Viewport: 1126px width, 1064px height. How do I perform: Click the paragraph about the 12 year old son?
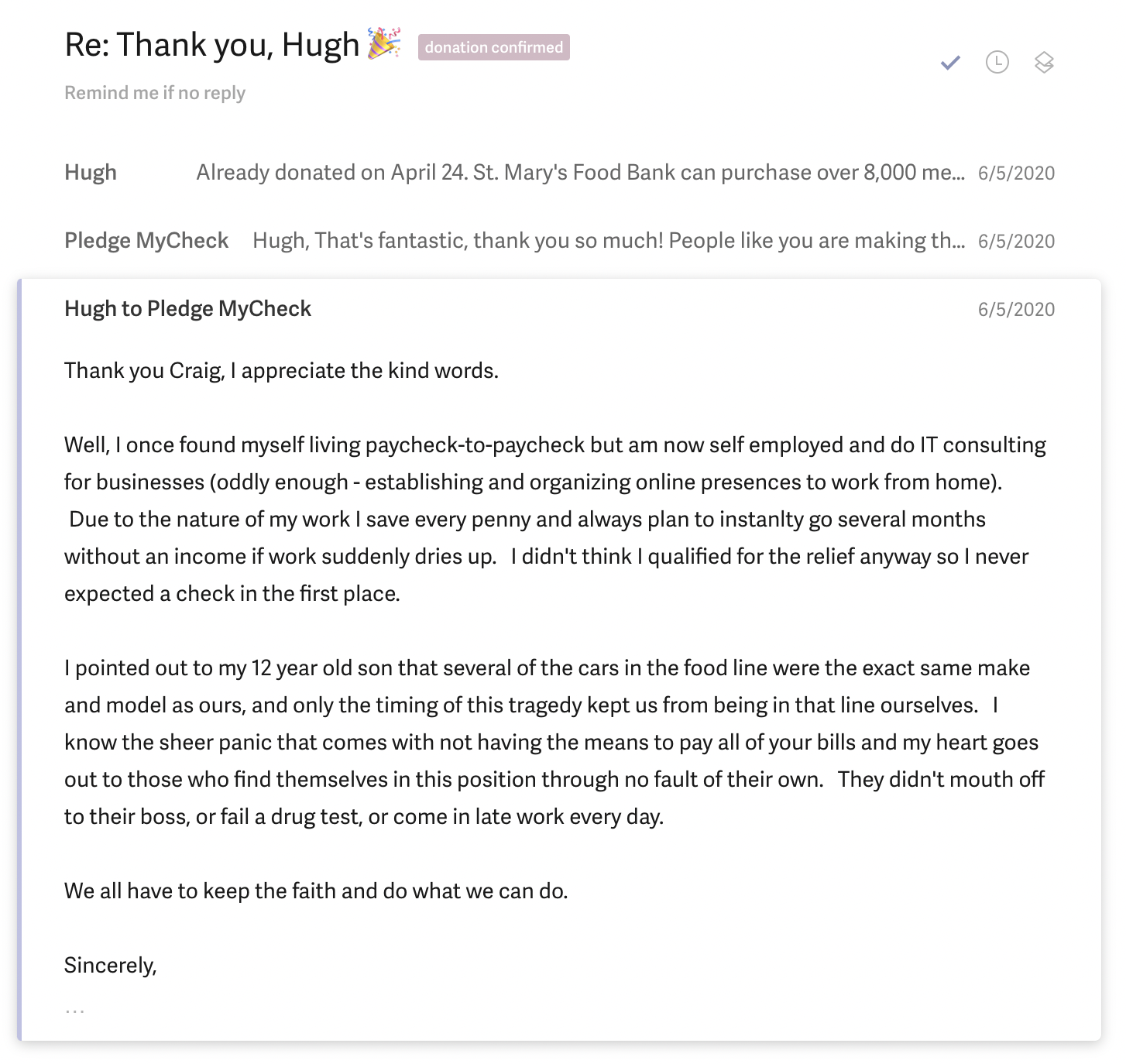pyautogui.click(x=554, y=742)
